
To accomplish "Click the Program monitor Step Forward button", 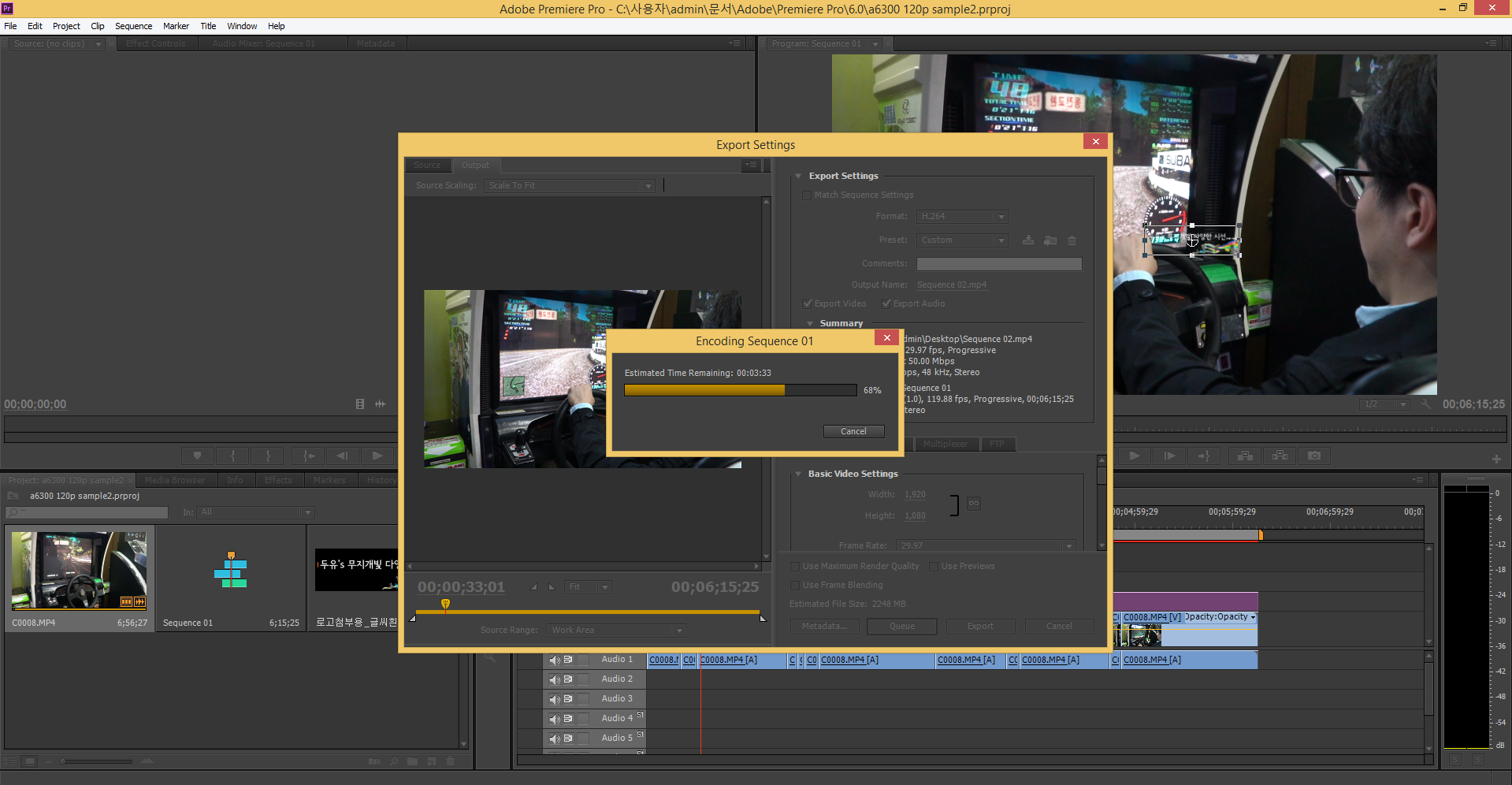I will pos(1169,456).
